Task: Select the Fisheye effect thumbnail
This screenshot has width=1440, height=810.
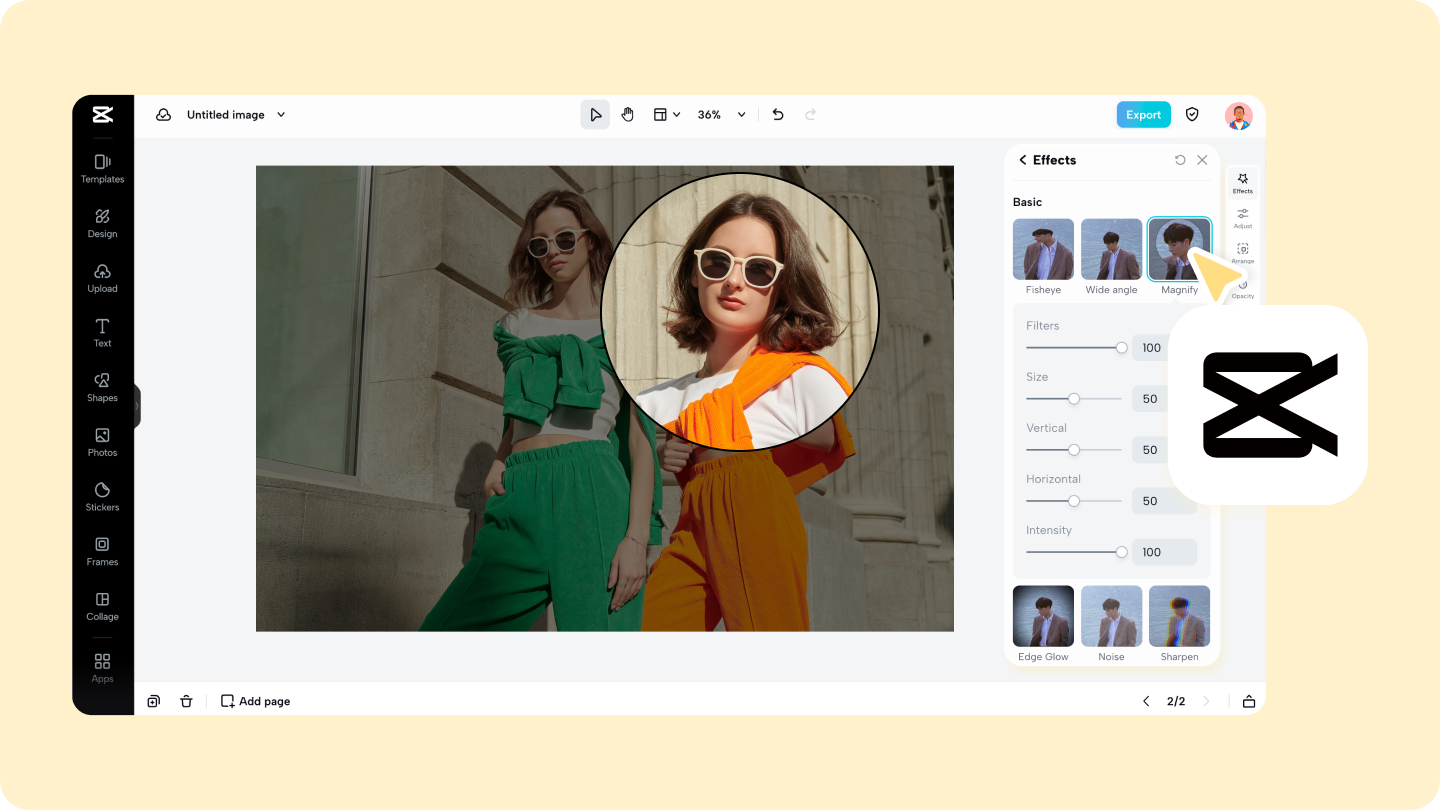Action: tap(1043, 250)
